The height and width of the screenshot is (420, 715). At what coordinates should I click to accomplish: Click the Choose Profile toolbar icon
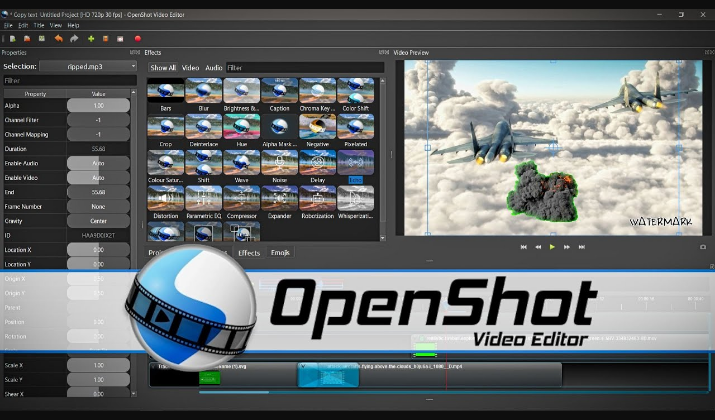pos(105,39)
